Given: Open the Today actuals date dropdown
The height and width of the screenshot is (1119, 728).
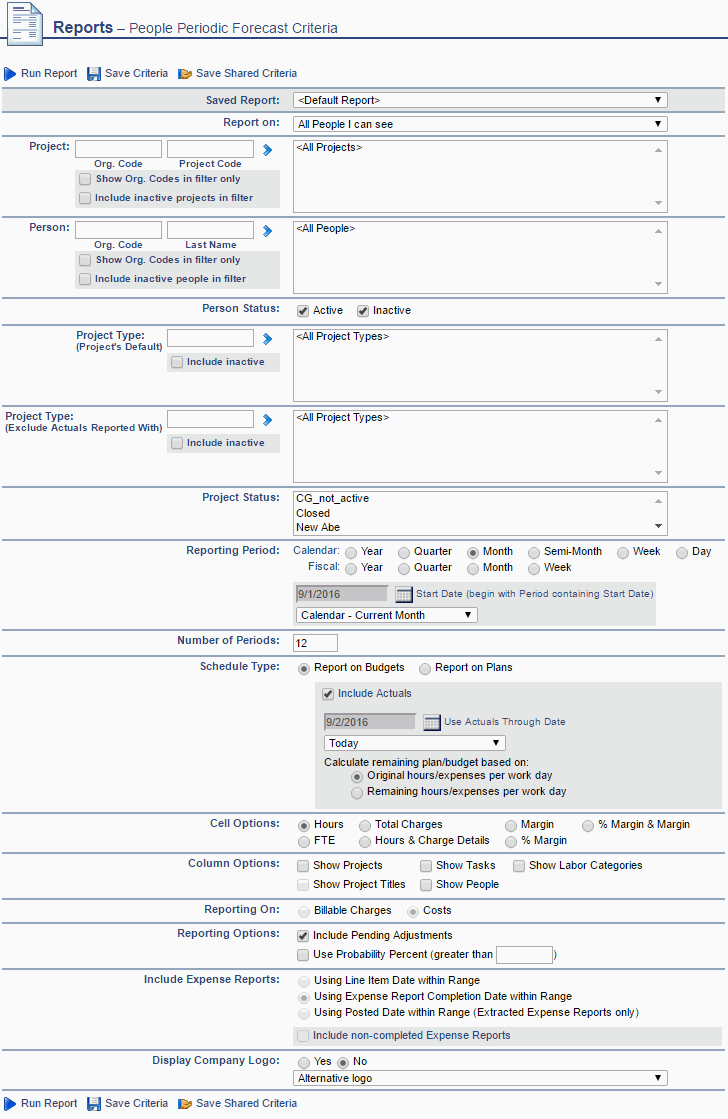Looking at the screenshot, I should tap(415, 743).
